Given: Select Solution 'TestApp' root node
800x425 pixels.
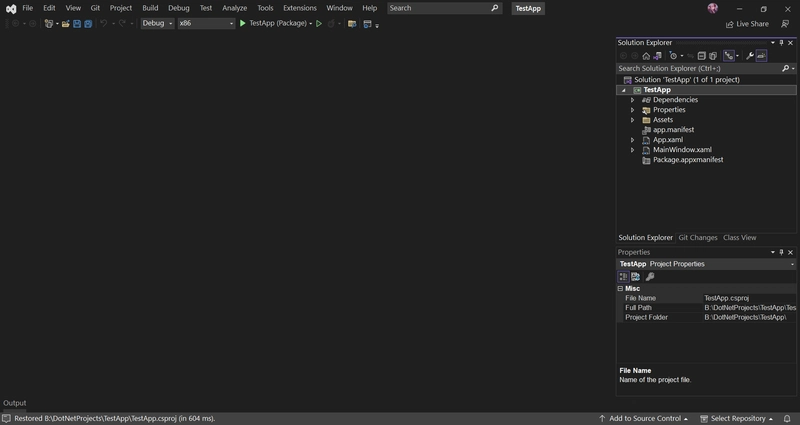Looking at the screenshot, I should (686, 80).
